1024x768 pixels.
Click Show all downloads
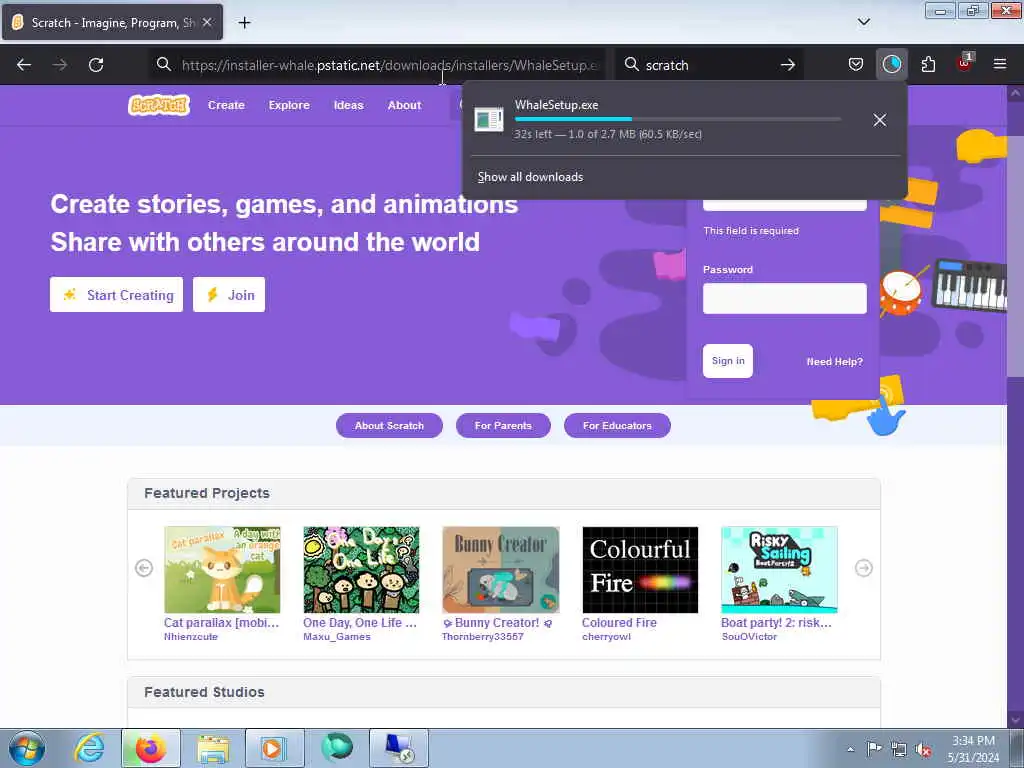click(x=530, y=177)
